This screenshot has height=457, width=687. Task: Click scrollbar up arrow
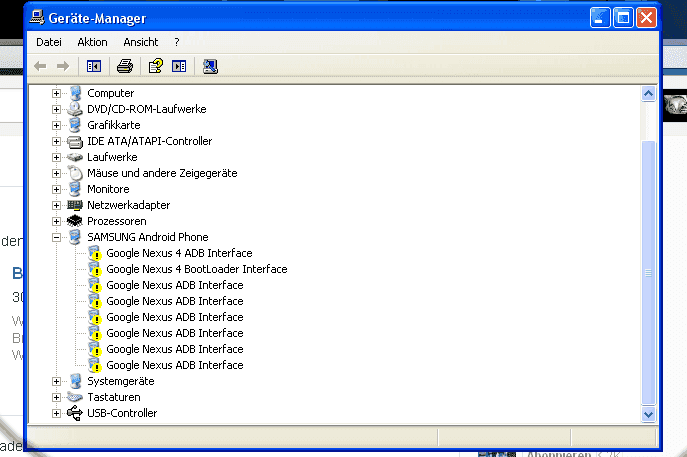pyautogui.click(x=648, y=94)
